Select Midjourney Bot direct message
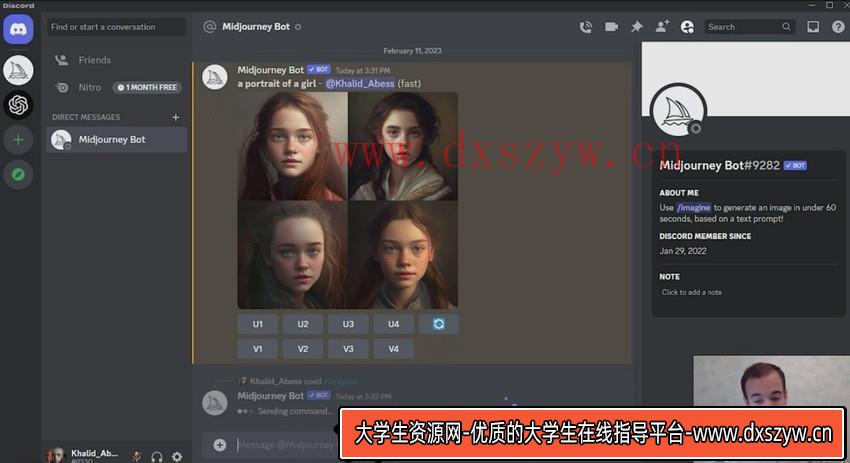Image resolution: width=850 pixels, height=463 pixels. click(x=117, y=140)
